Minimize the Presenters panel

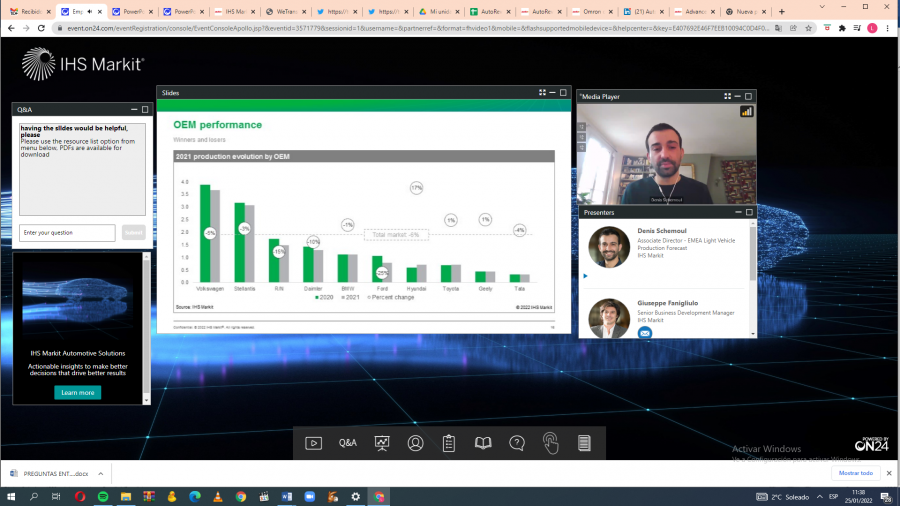pos(738,212)
